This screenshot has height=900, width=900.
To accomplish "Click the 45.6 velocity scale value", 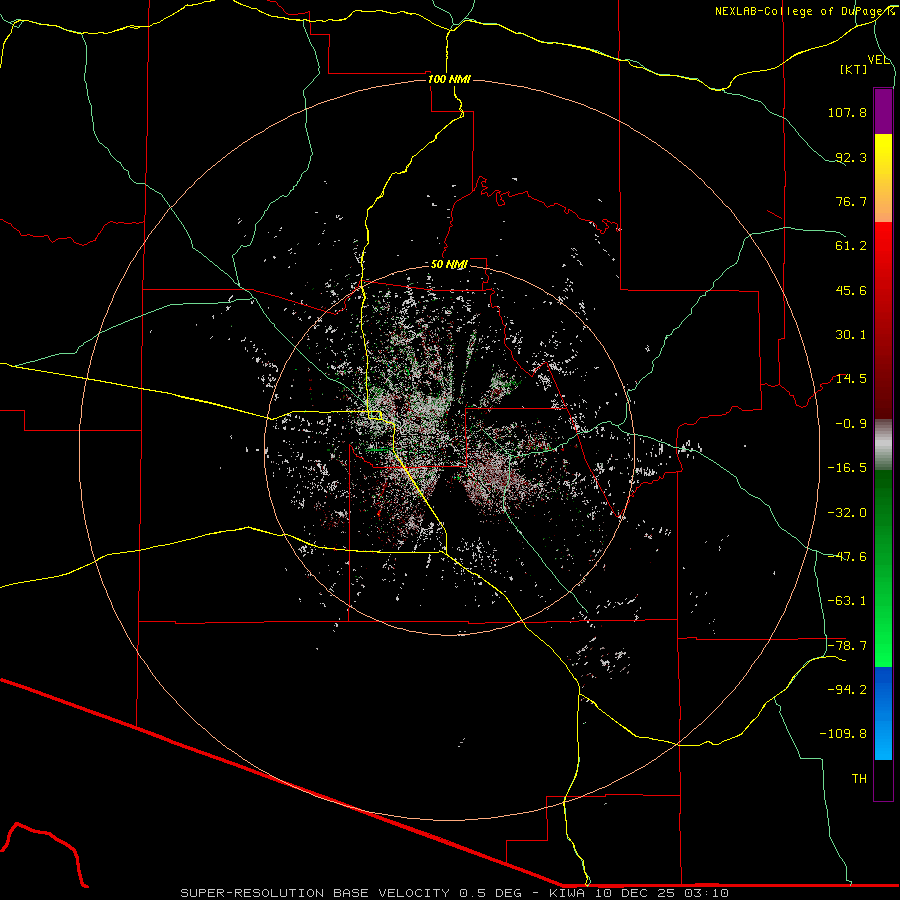I will [x=851, y=290].
